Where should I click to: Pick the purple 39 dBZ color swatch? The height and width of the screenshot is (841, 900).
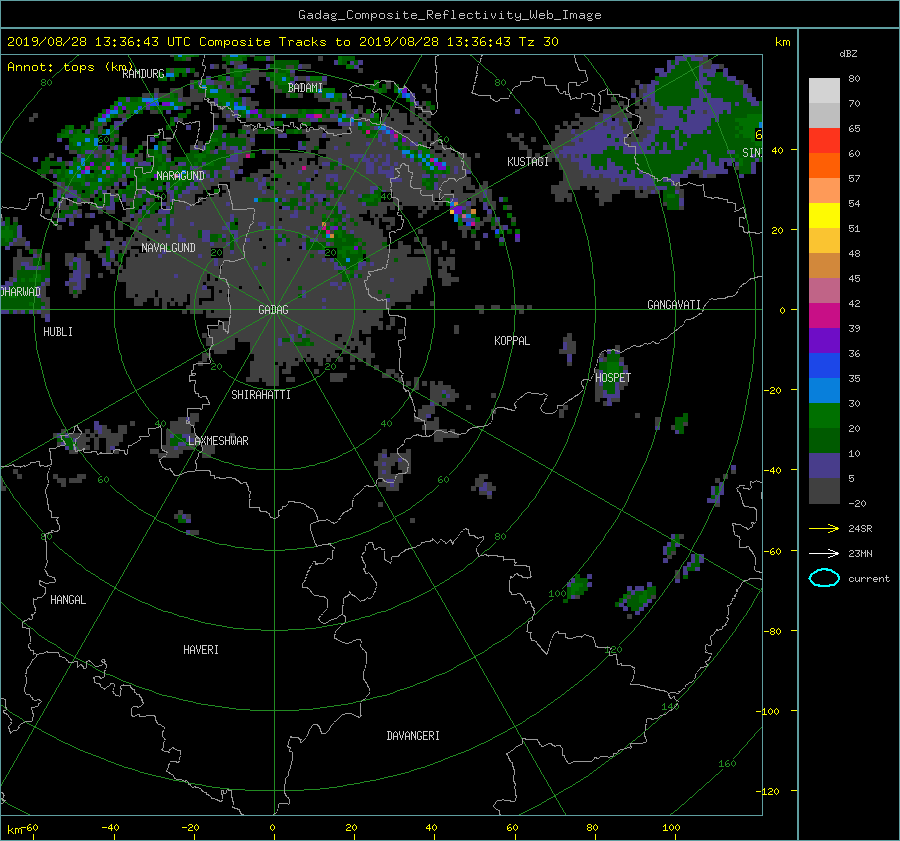point(824,340)
